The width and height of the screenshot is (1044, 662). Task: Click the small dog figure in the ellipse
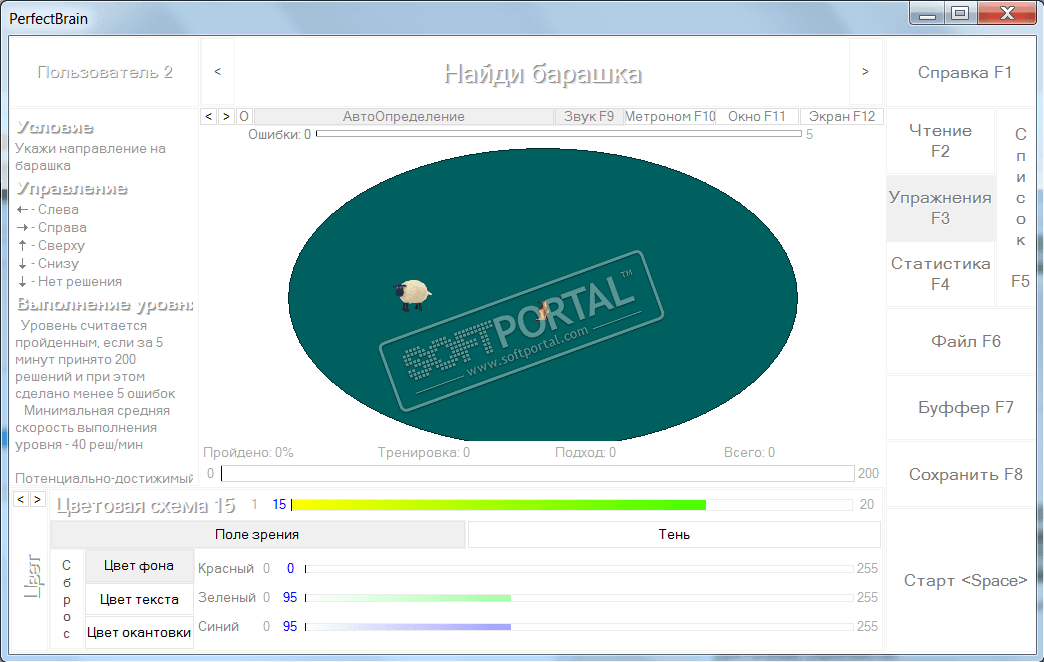click(543, 310)
